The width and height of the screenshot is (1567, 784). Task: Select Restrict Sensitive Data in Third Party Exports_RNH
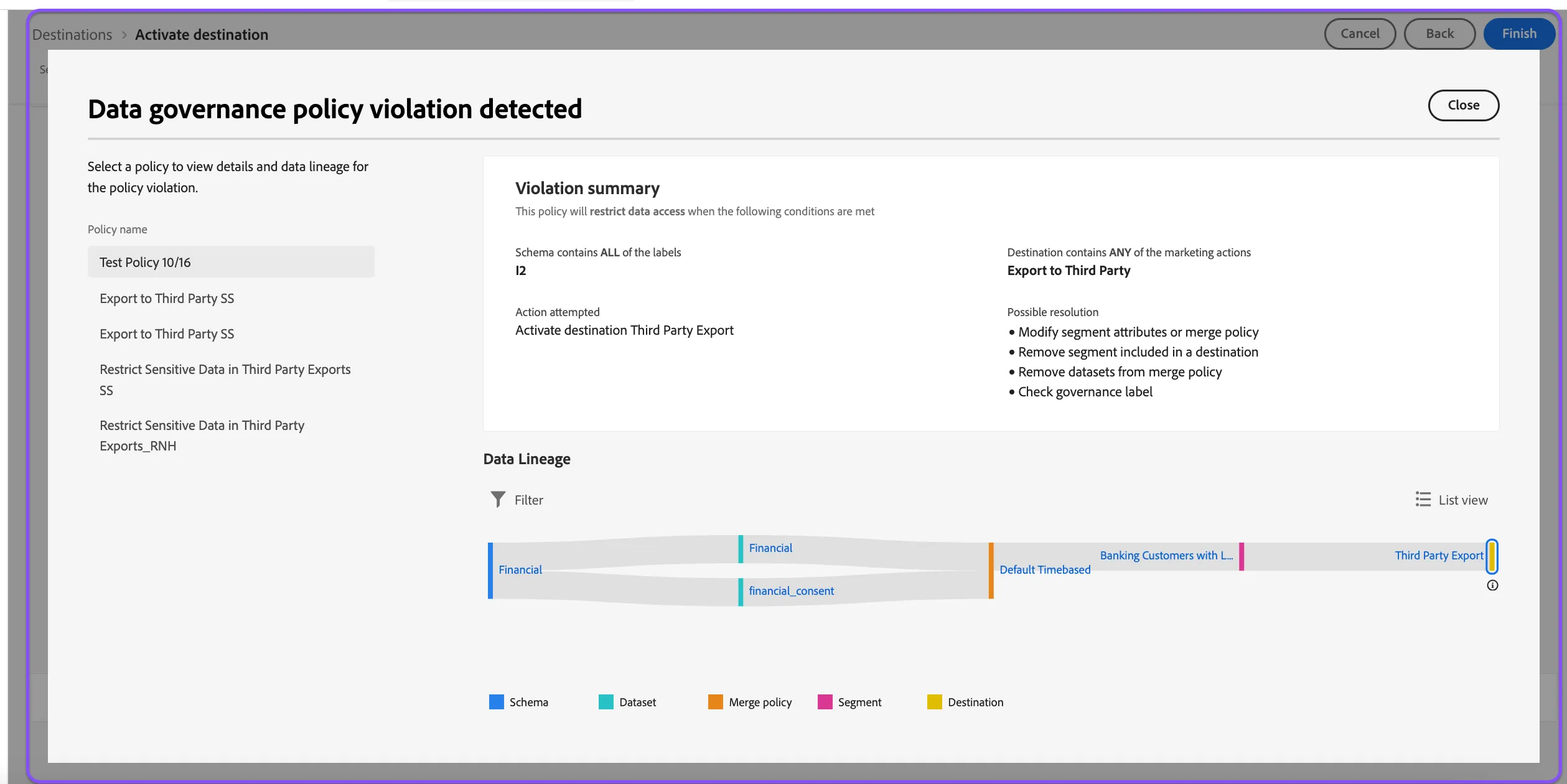[x=231, y=436]
